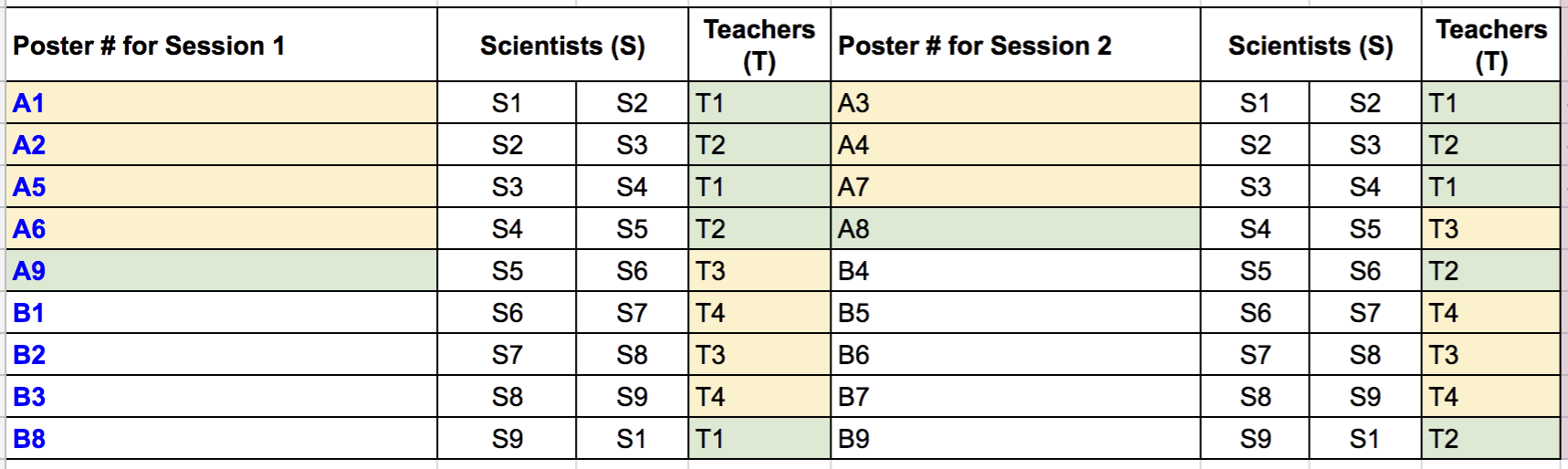
Task: Click the "Poster # for Session 1" header
Action: [150, 46]
